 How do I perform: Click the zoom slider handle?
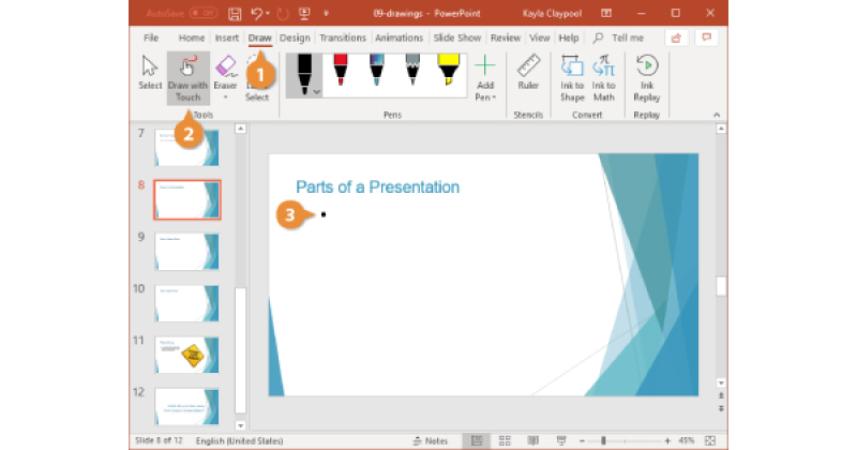[x=603, y=441]
